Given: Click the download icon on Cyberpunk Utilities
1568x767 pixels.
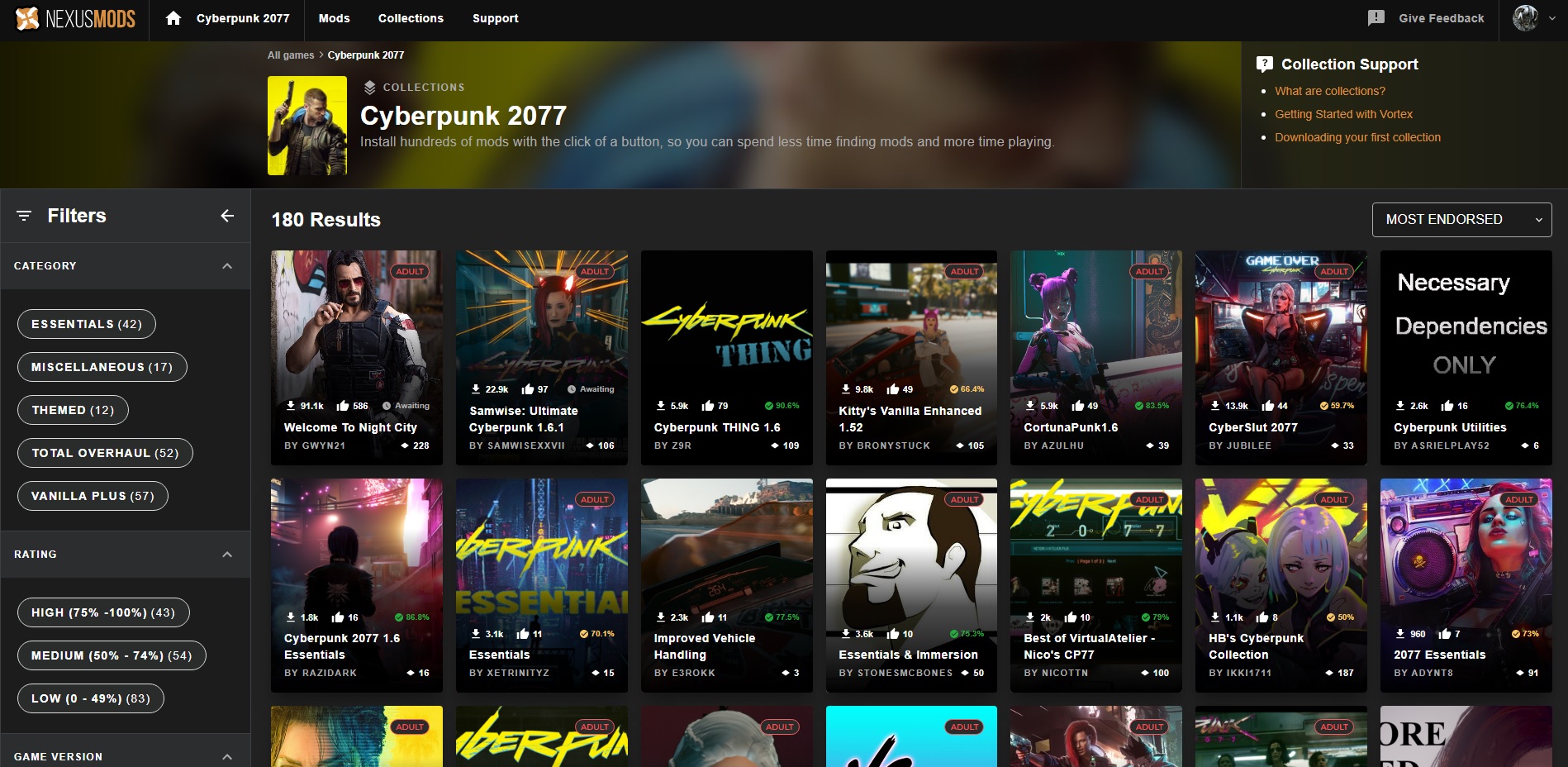Looking at the screenshot, I should [1400, 406].
